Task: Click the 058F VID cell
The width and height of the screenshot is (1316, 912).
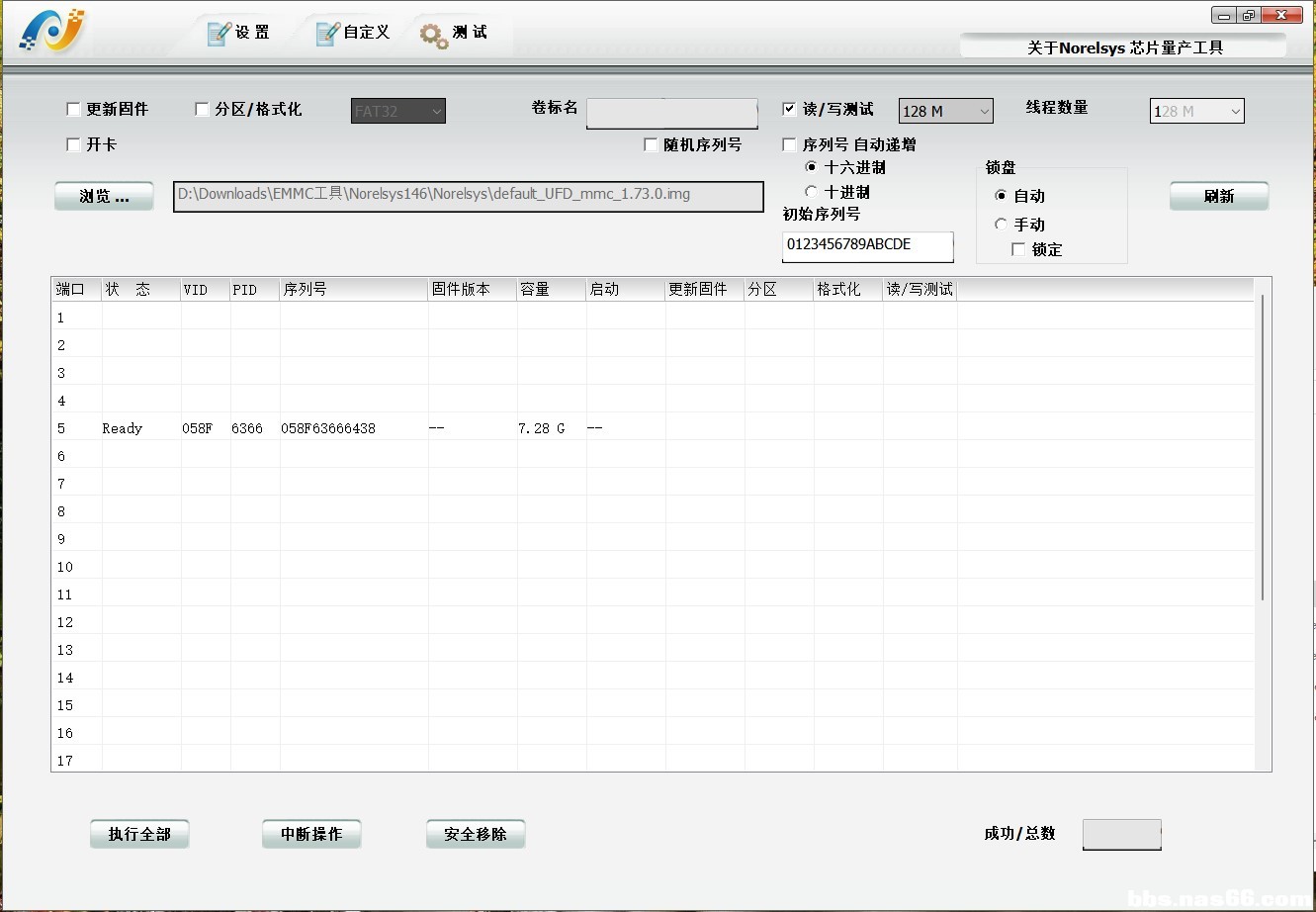Action: click(x=197, y=428)
